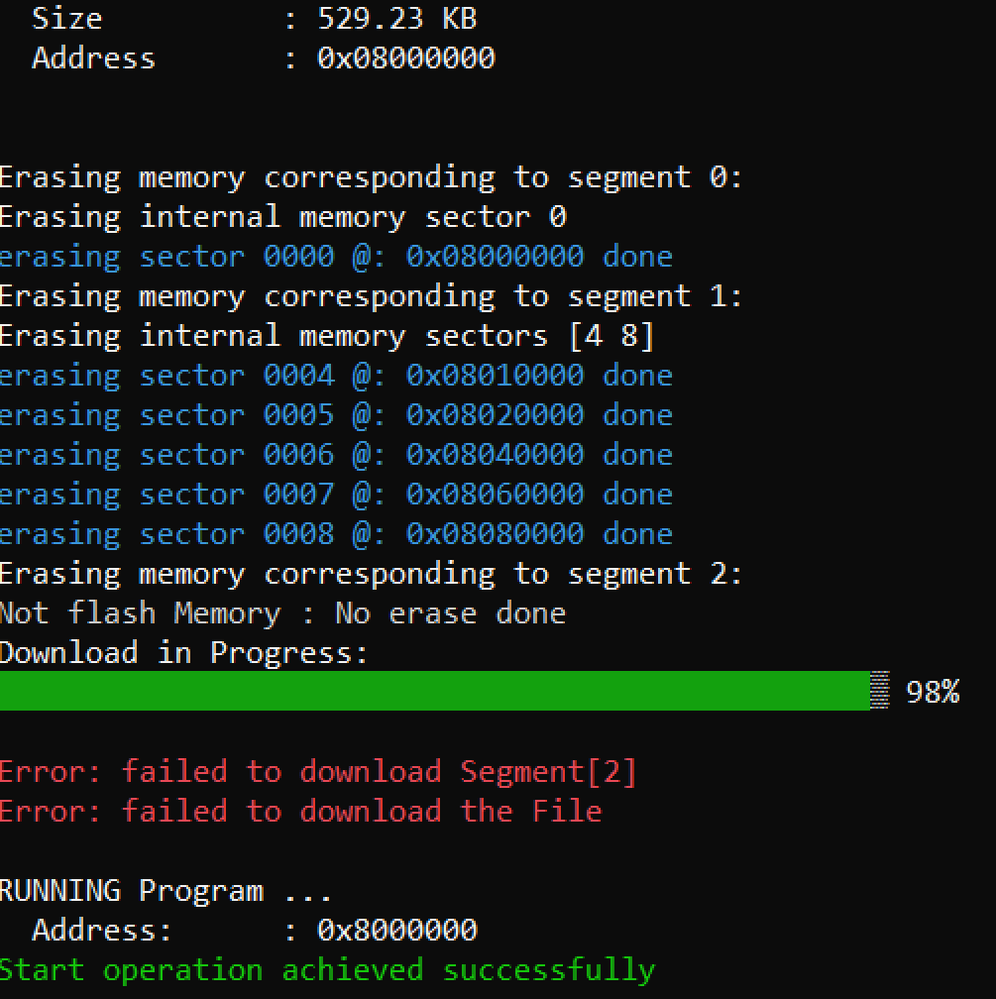The height and width of the screenshot is (999, 996).
Task: Click the 98% progress percentage
Action: pyautogui.click(x=932, y=692)
